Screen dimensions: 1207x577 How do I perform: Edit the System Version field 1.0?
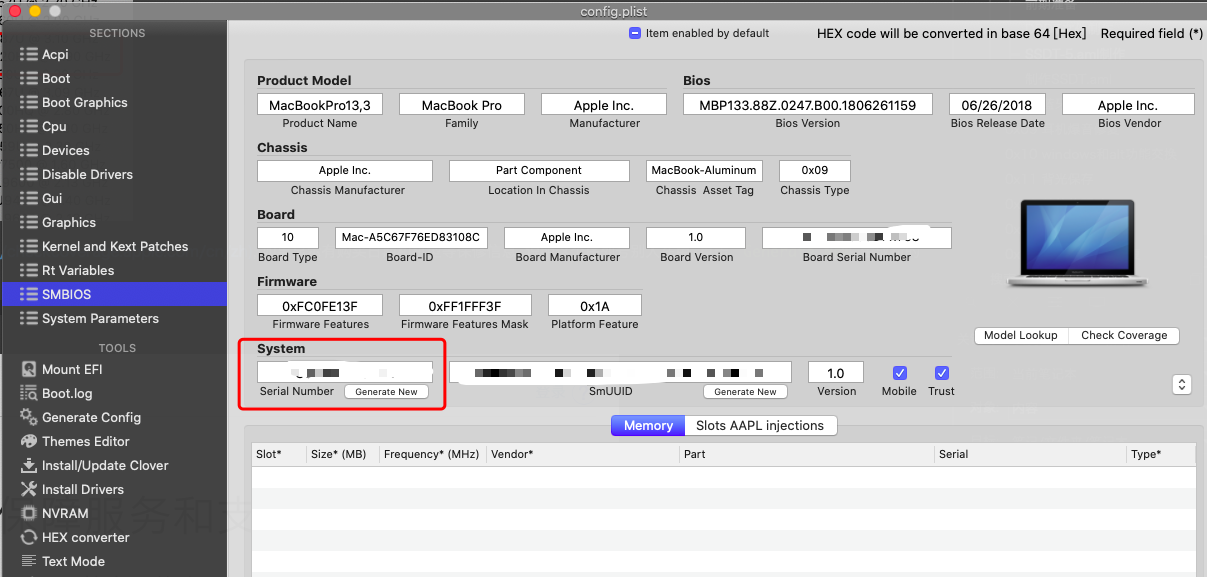[x=836, y=373]
